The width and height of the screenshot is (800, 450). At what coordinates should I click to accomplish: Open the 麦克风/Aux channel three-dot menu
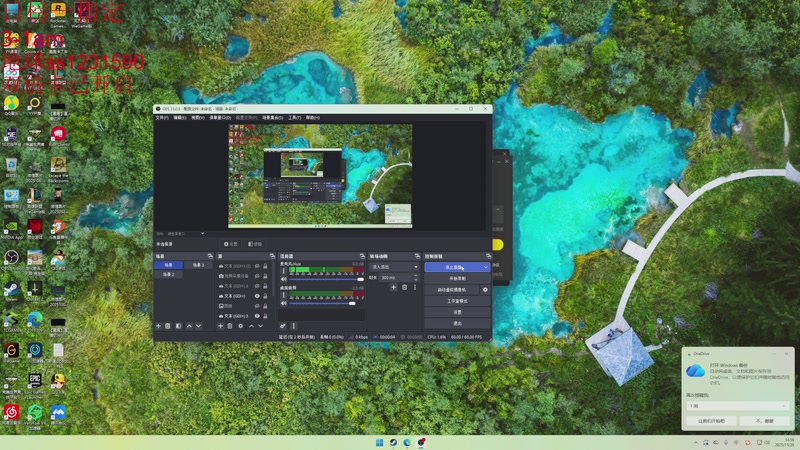(284, 272)
